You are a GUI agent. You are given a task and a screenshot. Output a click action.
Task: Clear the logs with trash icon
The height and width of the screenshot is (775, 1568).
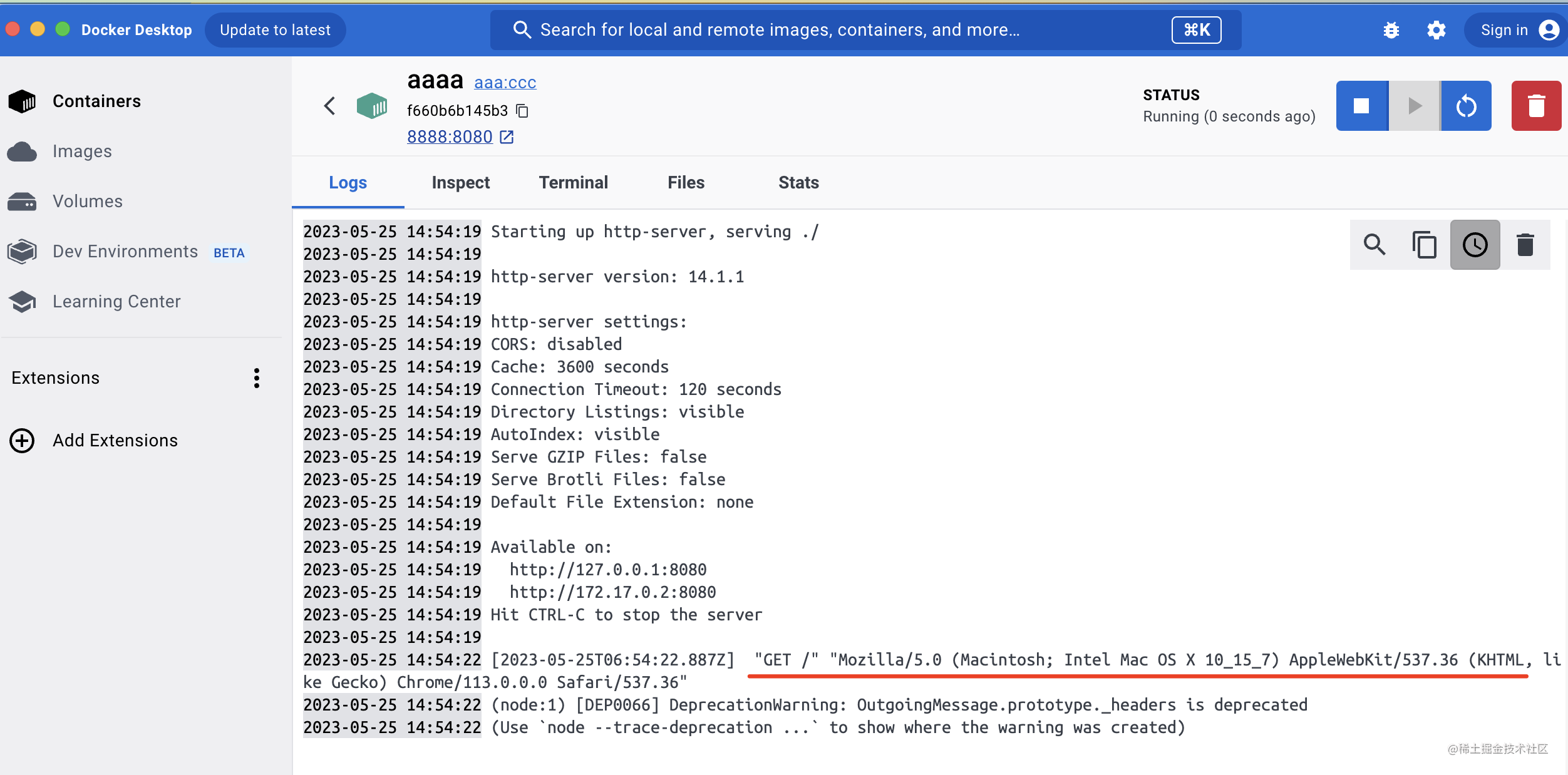(x=1525, y=245)
